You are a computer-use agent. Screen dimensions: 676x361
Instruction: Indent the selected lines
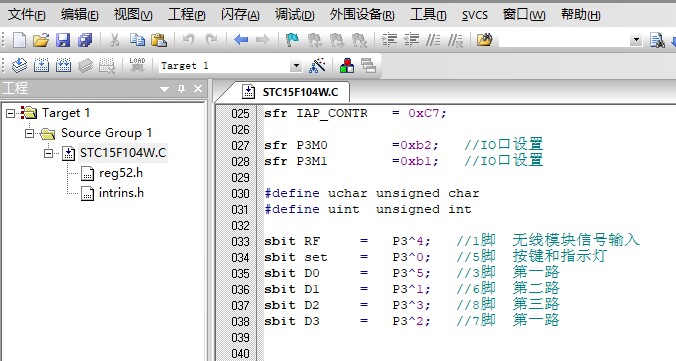point(389,40)
